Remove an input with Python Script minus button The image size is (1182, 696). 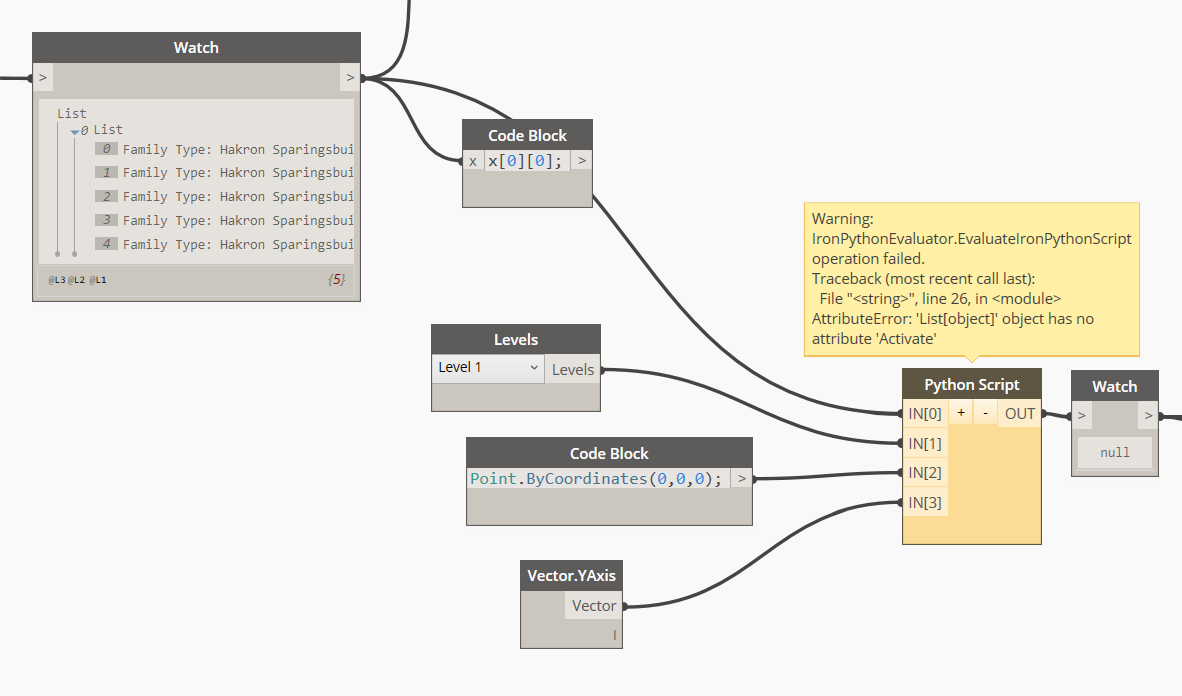click(984, 413)
